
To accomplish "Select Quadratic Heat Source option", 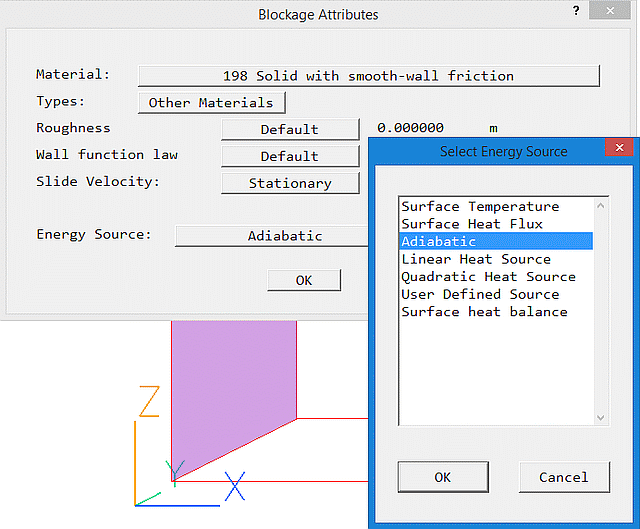I will coord(488,277).
